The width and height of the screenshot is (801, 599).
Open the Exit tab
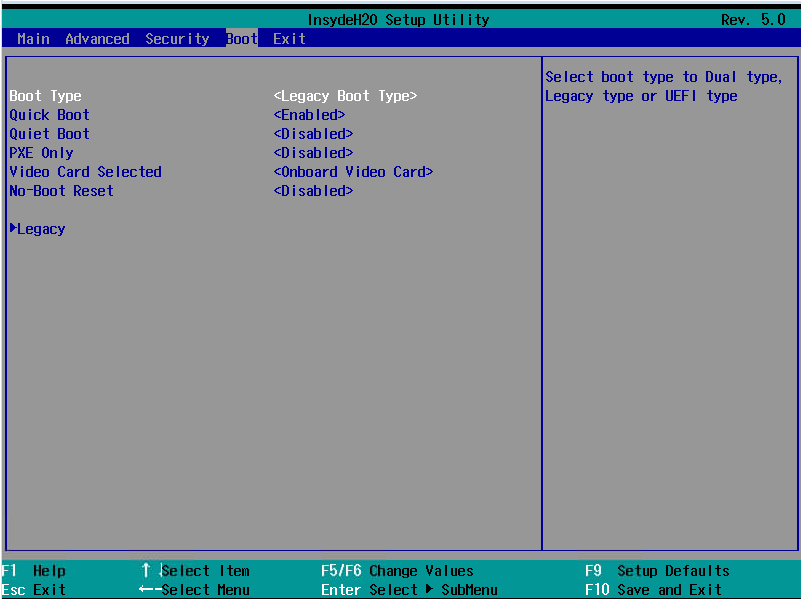click(x=289, y=39)
